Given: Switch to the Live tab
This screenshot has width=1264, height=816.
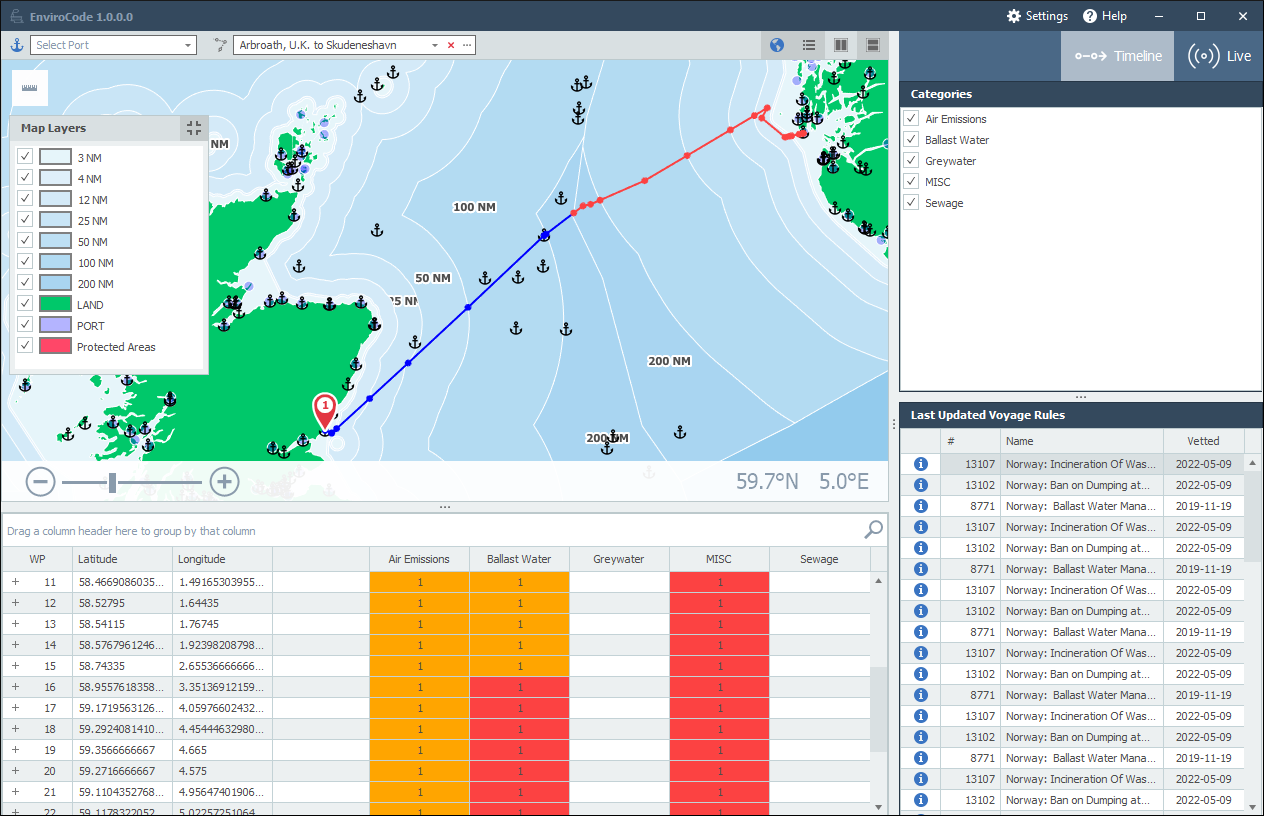Looking at the screenshot, I should 1219,56.
